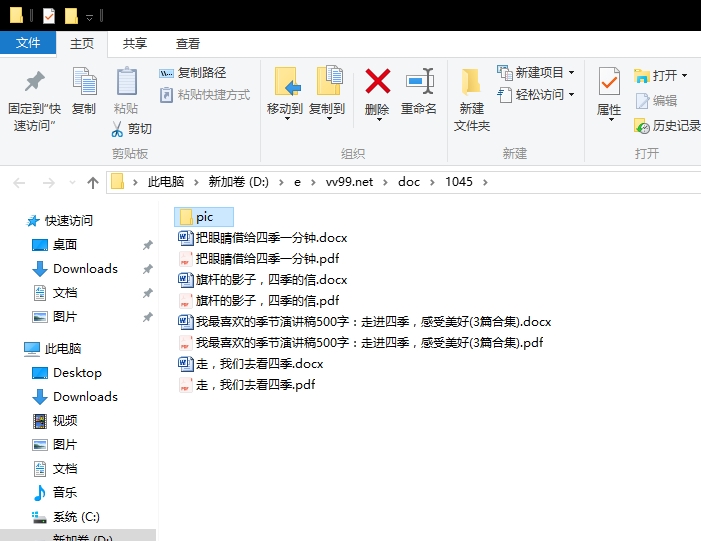701x541 pixels.
Task: Open the pinned 桌面 under Quick access
Action: [x=55, y=245]
